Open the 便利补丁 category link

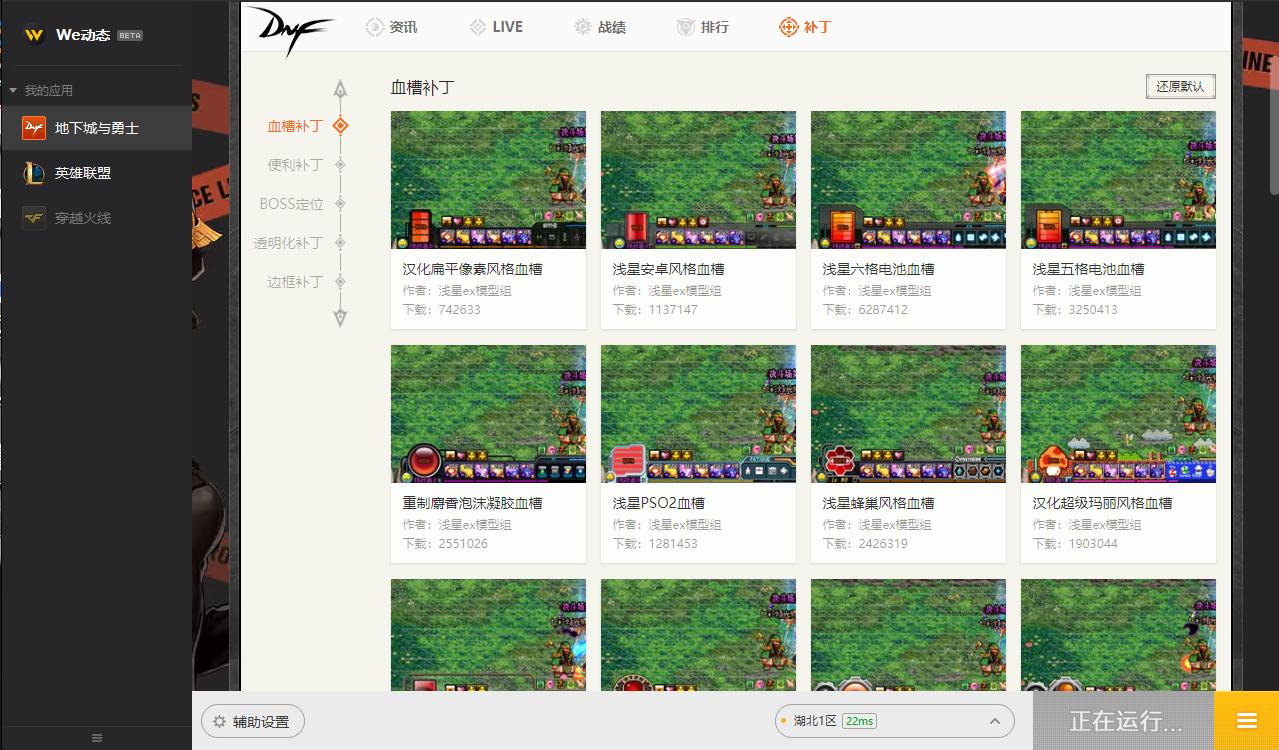[294, 165]
